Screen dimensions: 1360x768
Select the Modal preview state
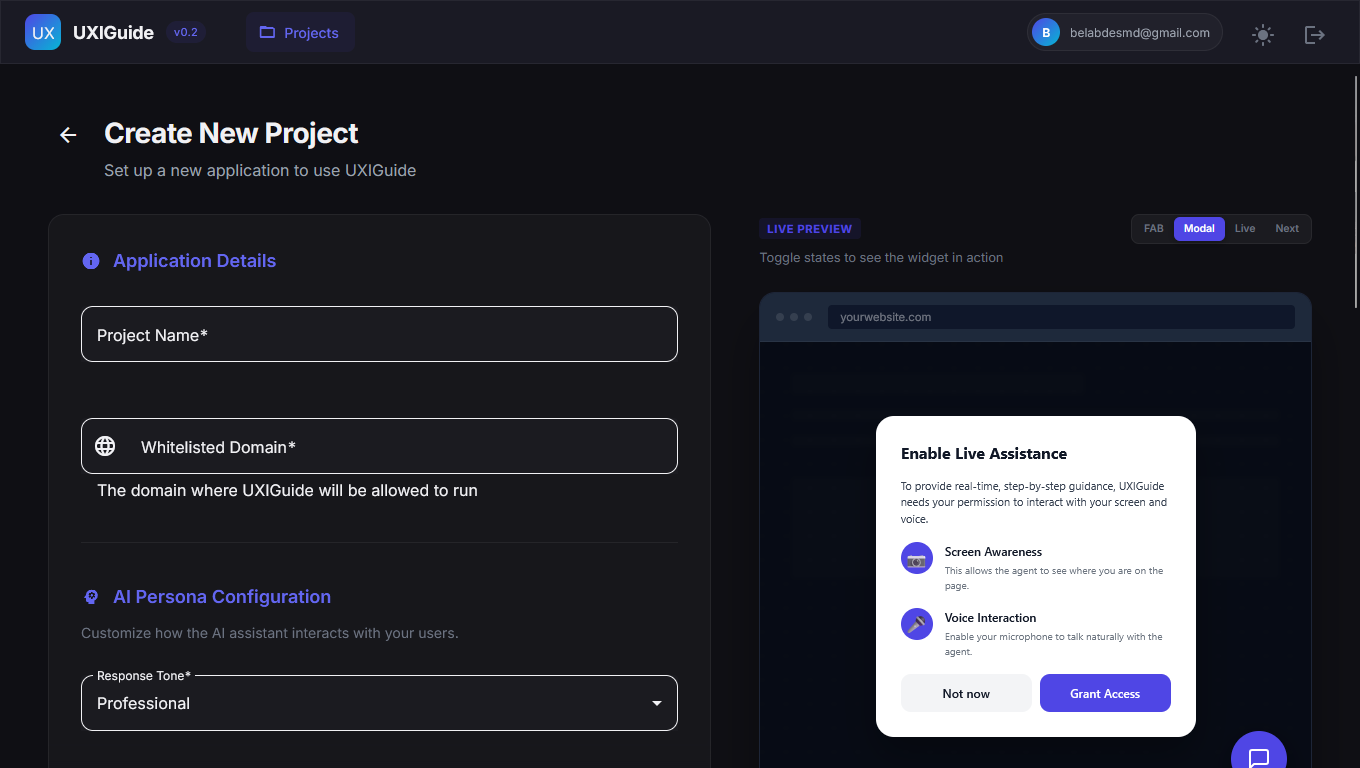click(1199, 229)
